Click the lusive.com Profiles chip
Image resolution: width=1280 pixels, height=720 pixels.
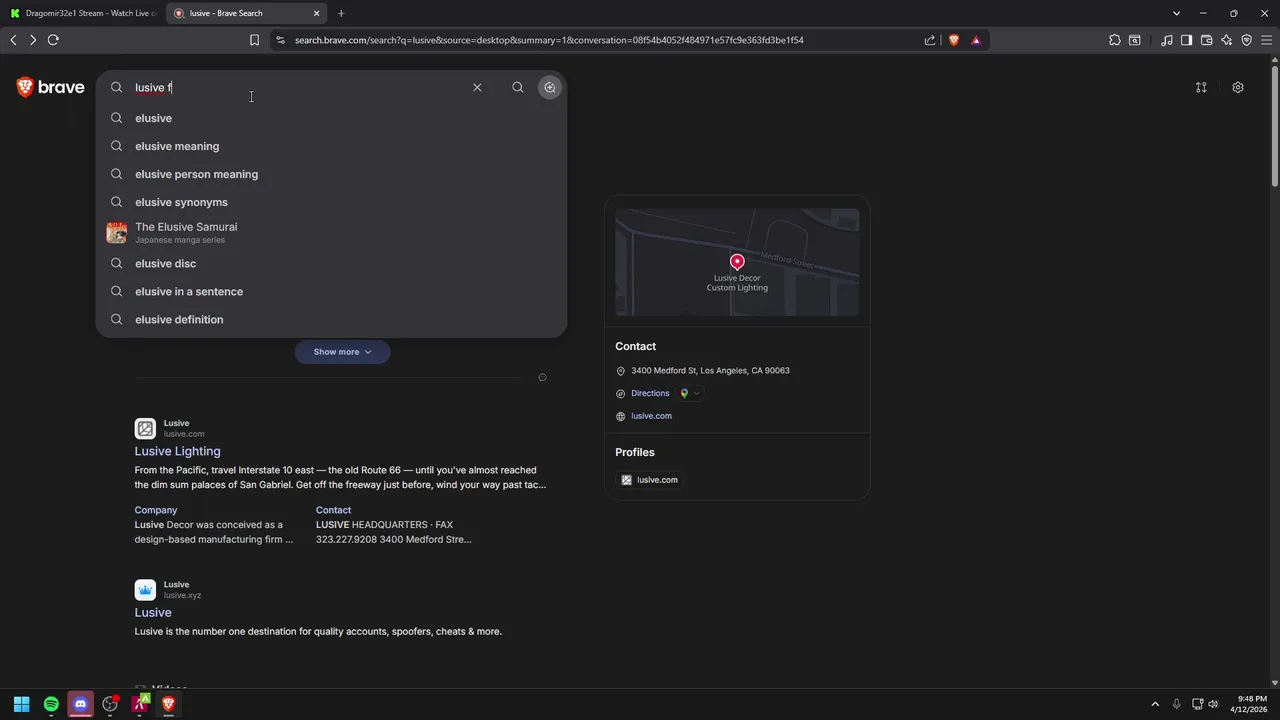(x=650, y=480)
